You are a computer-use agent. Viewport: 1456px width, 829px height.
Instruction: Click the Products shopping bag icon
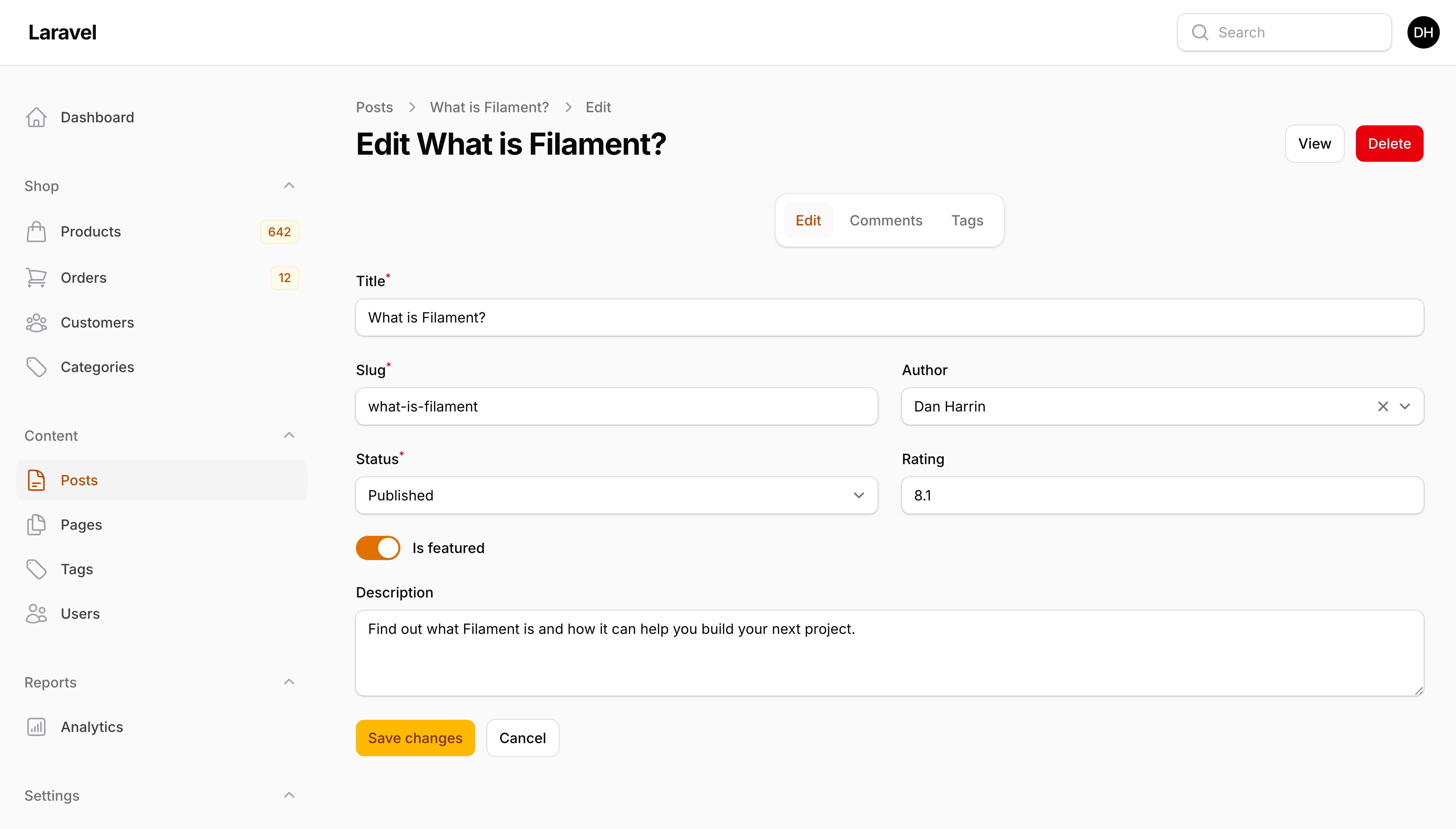point(36,232)
